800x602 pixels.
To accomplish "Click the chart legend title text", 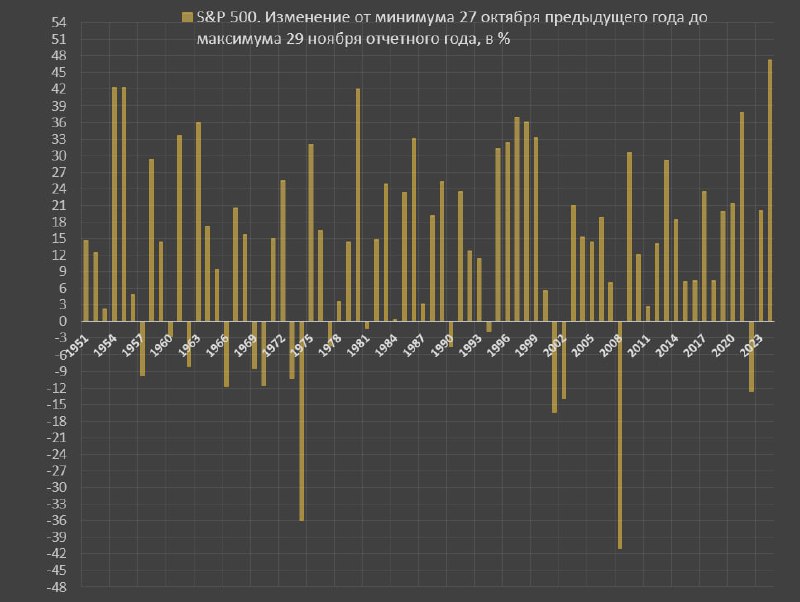I will (x=452, y=28).
